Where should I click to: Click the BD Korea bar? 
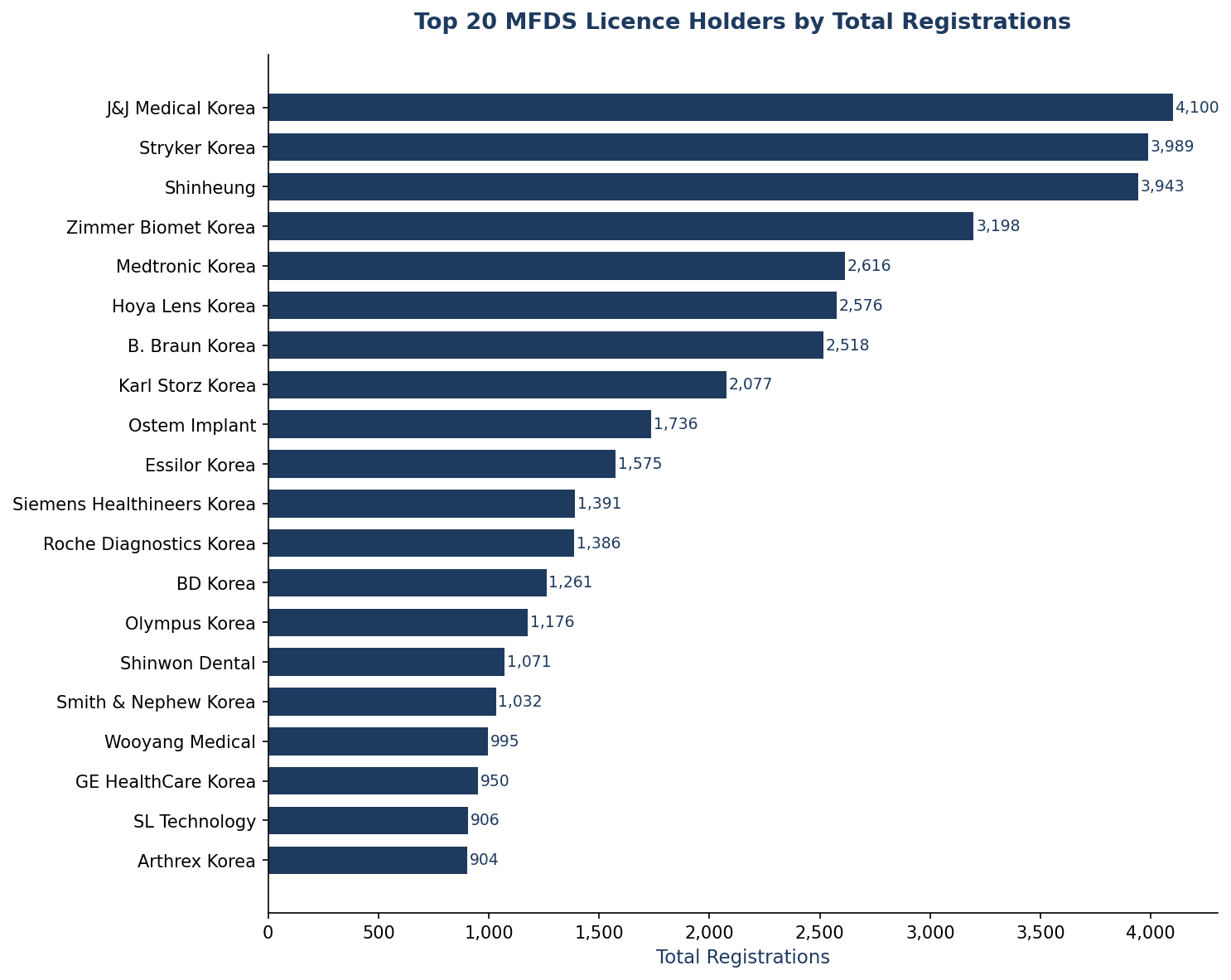click(408, 582)
